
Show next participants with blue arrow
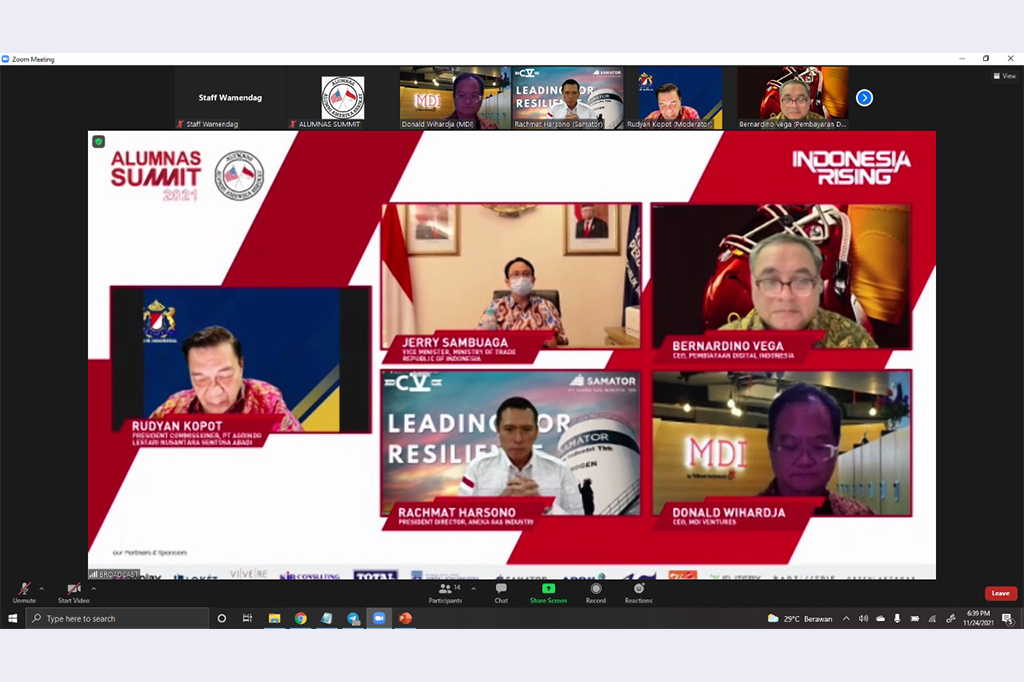(865, 98)
